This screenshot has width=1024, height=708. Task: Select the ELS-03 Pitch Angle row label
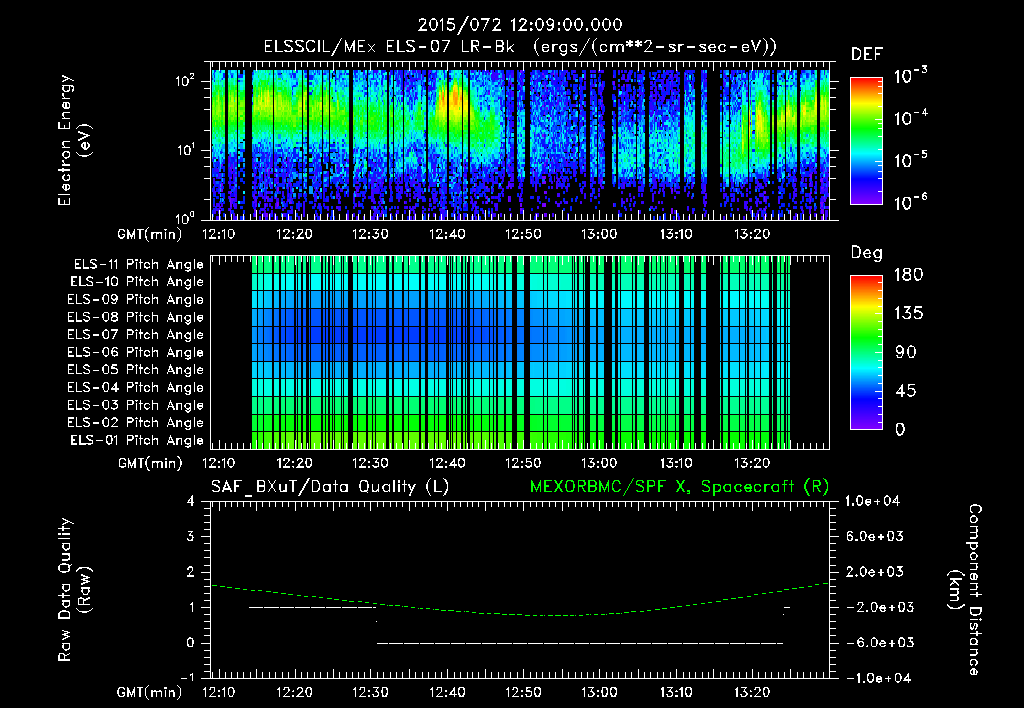click(136, 405)
